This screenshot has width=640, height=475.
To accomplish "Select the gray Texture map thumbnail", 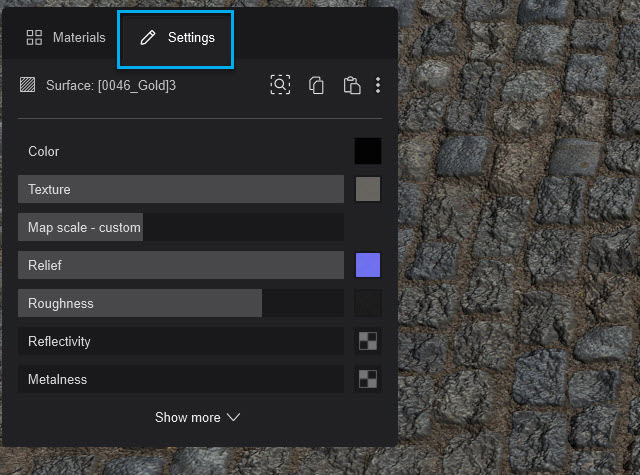I will click(368, 189).
